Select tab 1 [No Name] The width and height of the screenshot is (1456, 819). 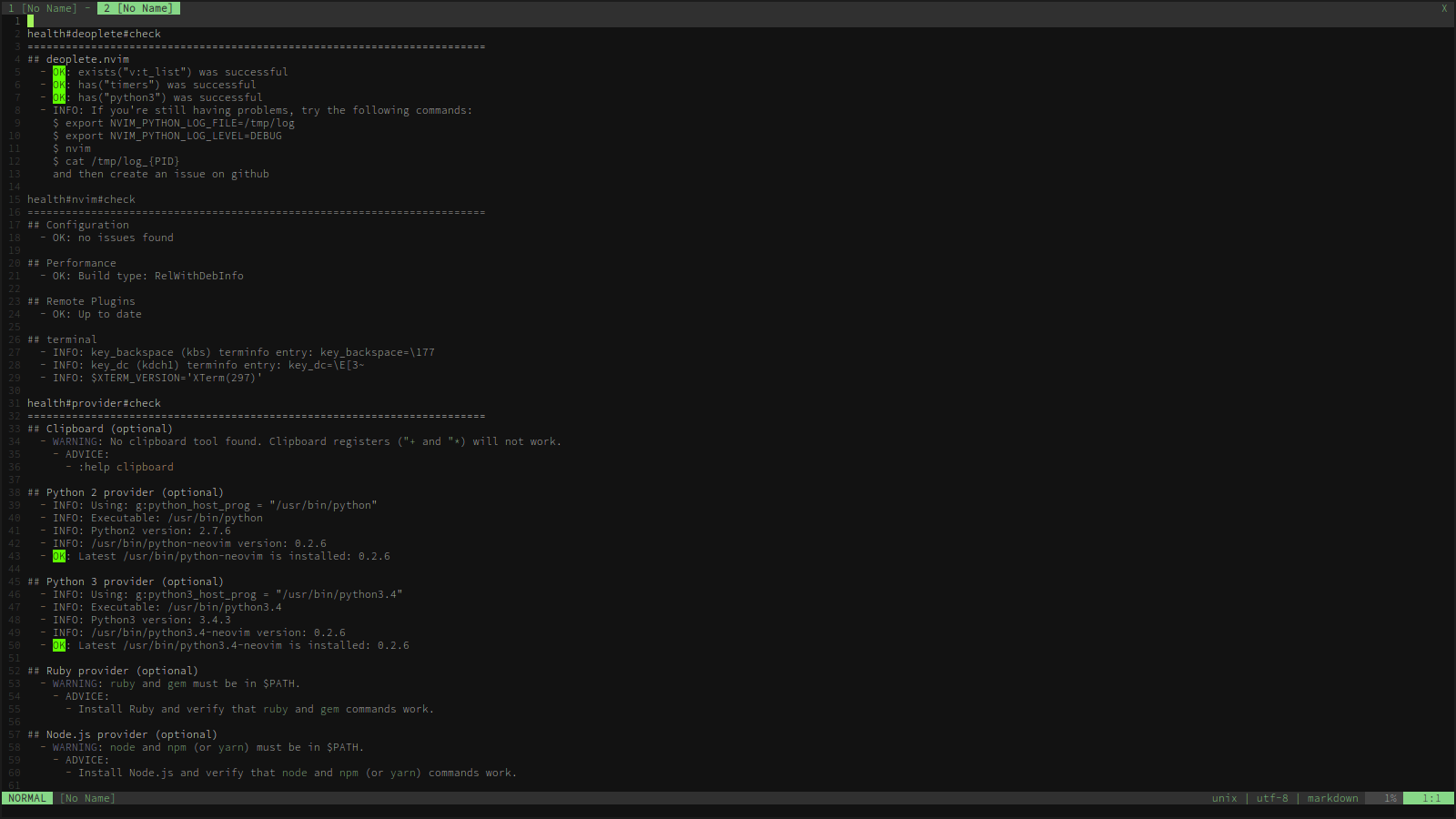tap(41, 8)
